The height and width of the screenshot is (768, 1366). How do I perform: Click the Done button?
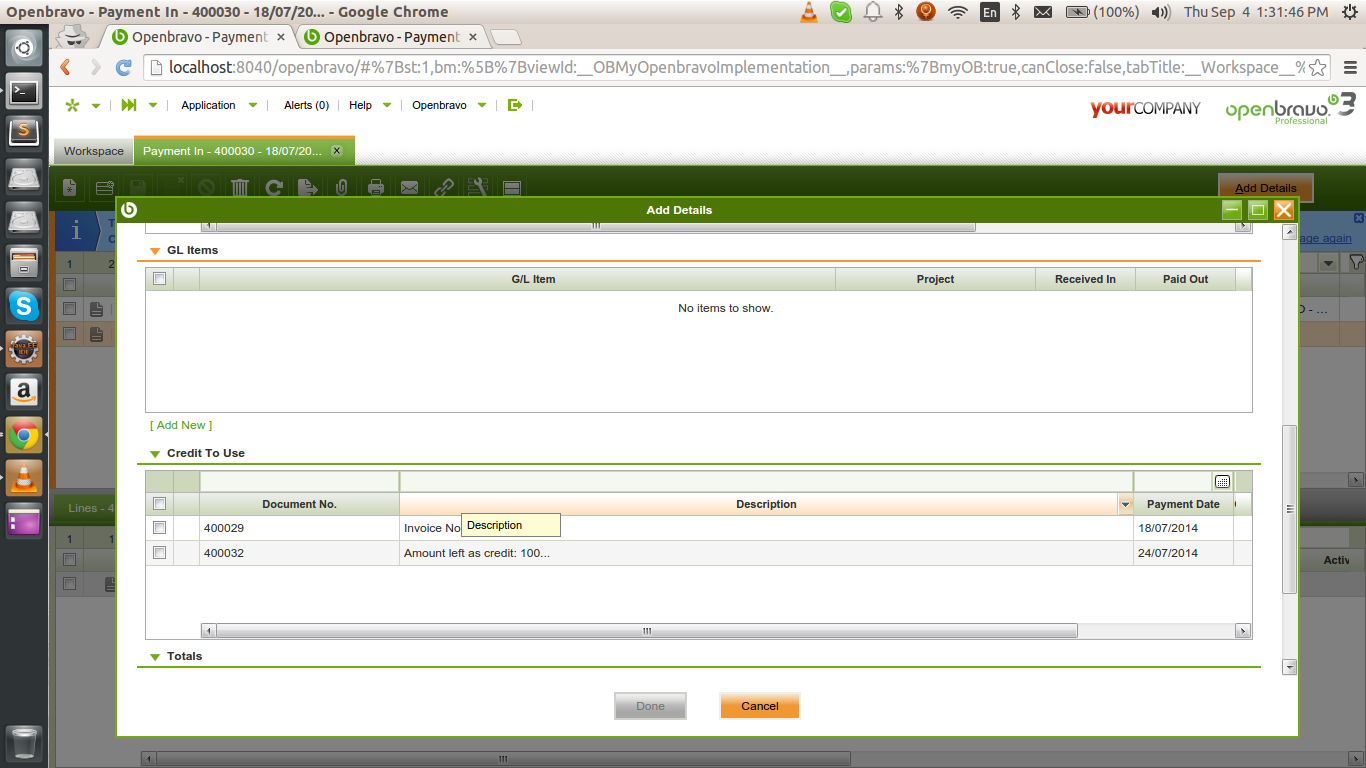pos(650,706)
